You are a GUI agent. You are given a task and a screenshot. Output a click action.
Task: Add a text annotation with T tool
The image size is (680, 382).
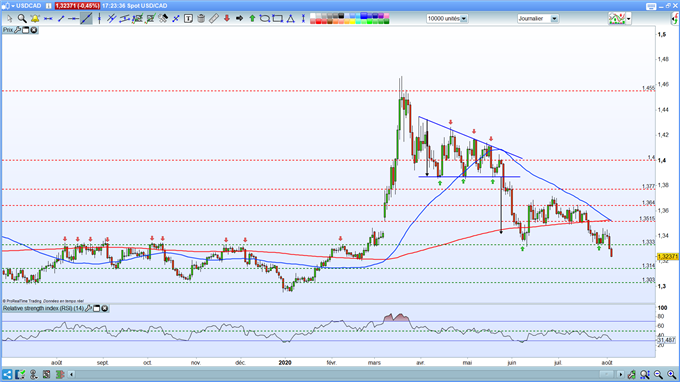tap(188, 19)
